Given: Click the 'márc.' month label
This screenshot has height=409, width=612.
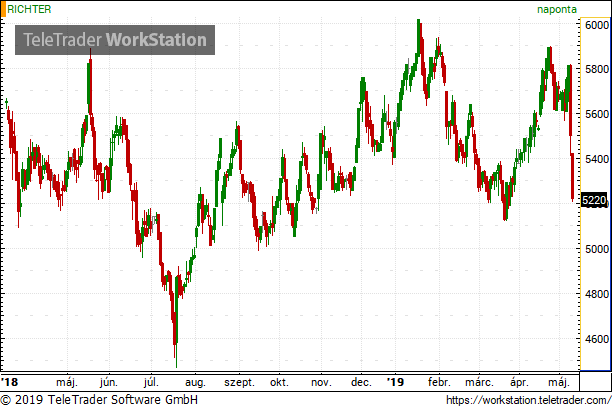Looking at the screenshot, I should (479, 382).
